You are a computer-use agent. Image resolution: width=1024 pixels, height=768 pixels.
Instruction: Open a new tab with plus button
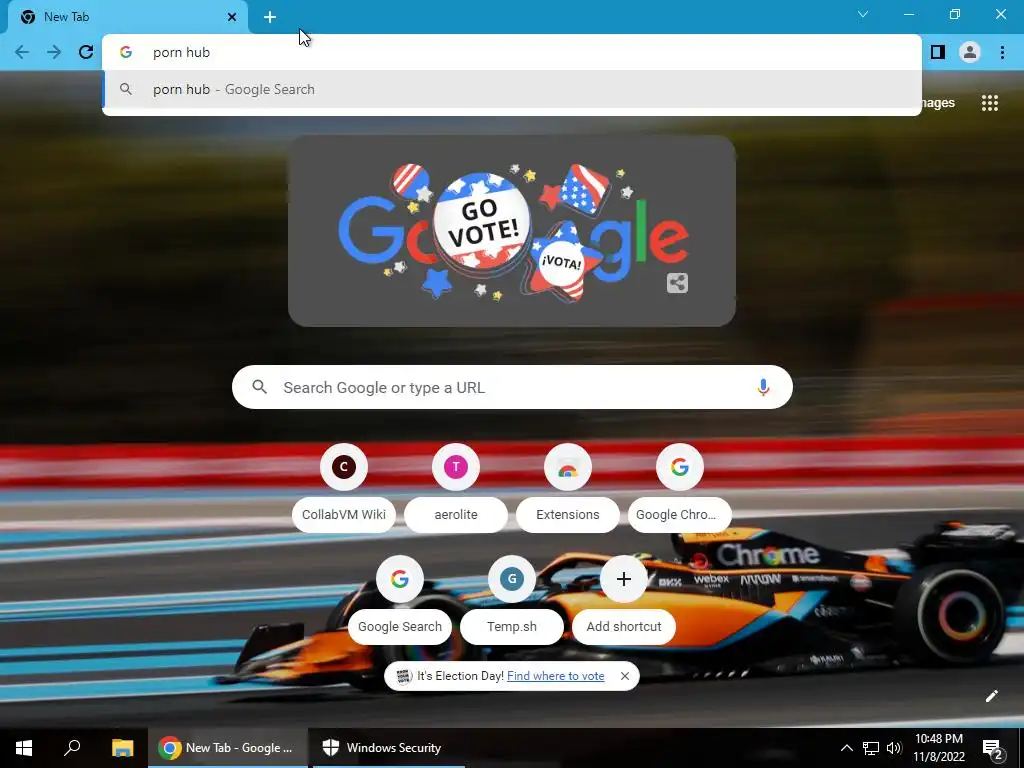(x=270, y=17)
